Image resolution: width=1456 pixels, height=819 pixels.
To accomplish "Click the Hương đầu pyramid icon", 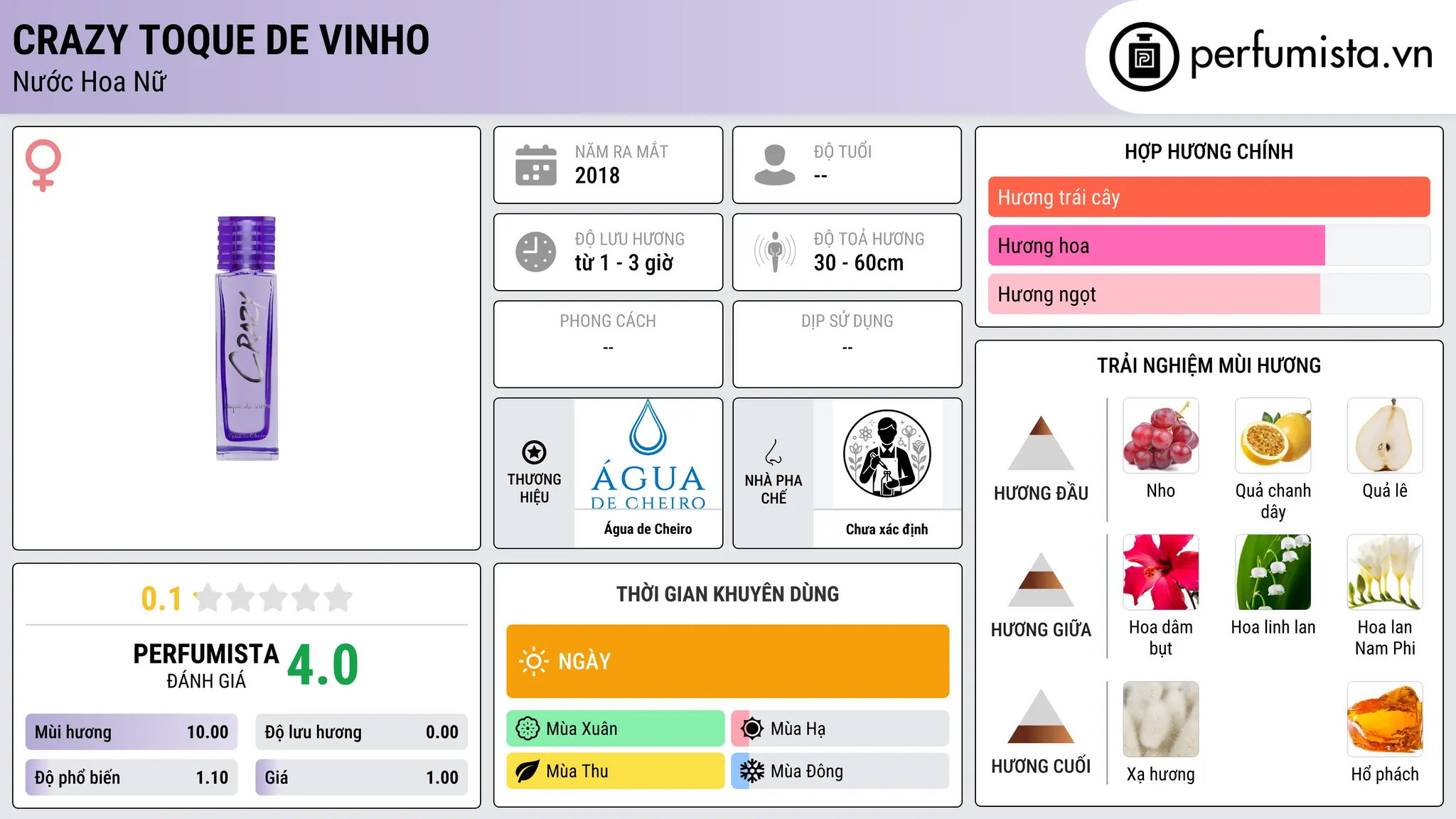I will pos(1042,443).
